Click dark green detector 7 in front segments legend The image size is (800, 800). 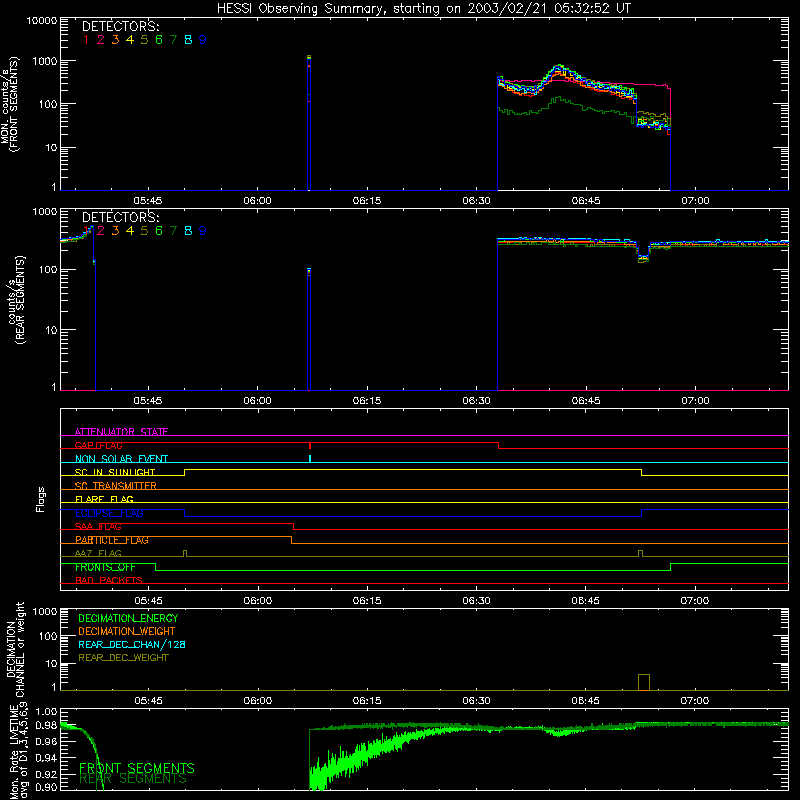click(173, 40)
